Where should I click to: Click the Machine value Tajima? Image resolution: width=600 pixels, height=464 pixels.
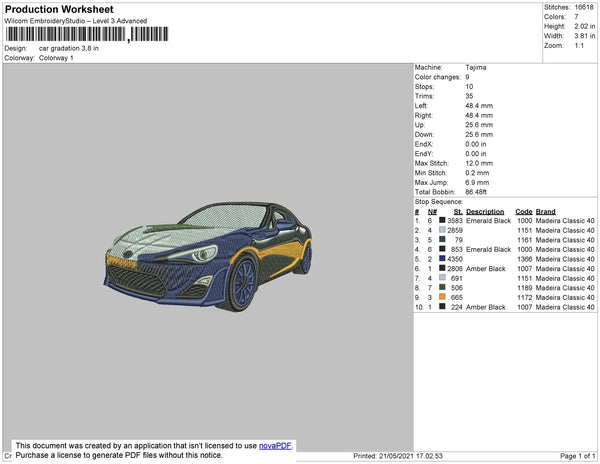coord(476,68)
